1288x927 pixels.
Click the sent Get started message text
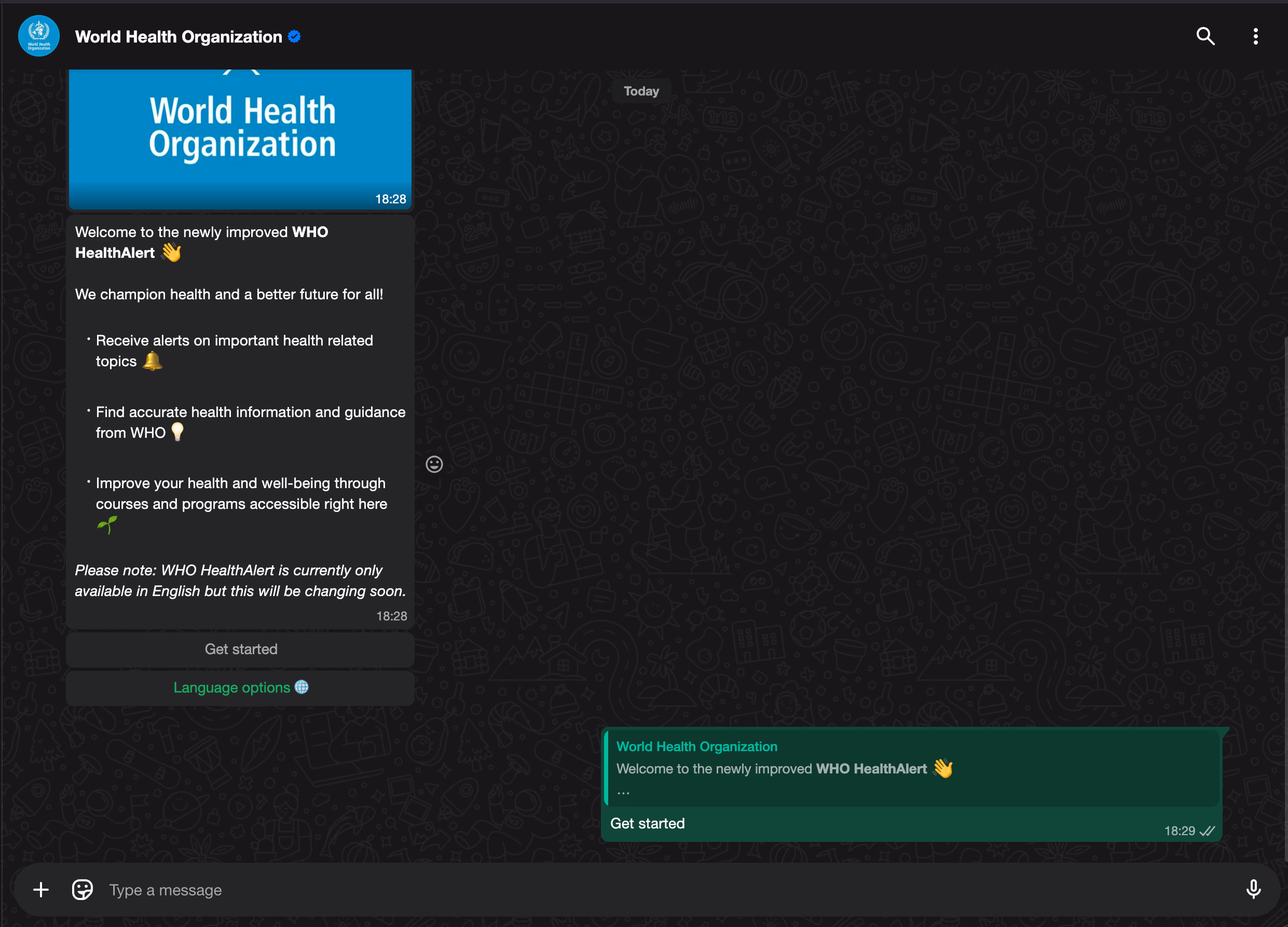pyautogui.click(x=648, y=824)
